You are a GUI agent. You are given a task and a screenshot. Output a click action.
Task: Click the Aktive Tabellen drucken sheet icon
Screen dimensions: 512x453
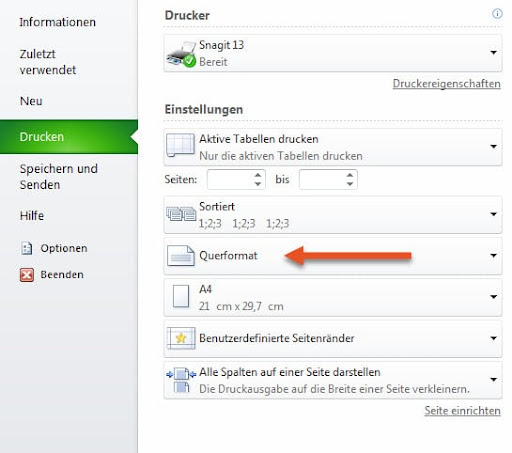coord(180,145)
